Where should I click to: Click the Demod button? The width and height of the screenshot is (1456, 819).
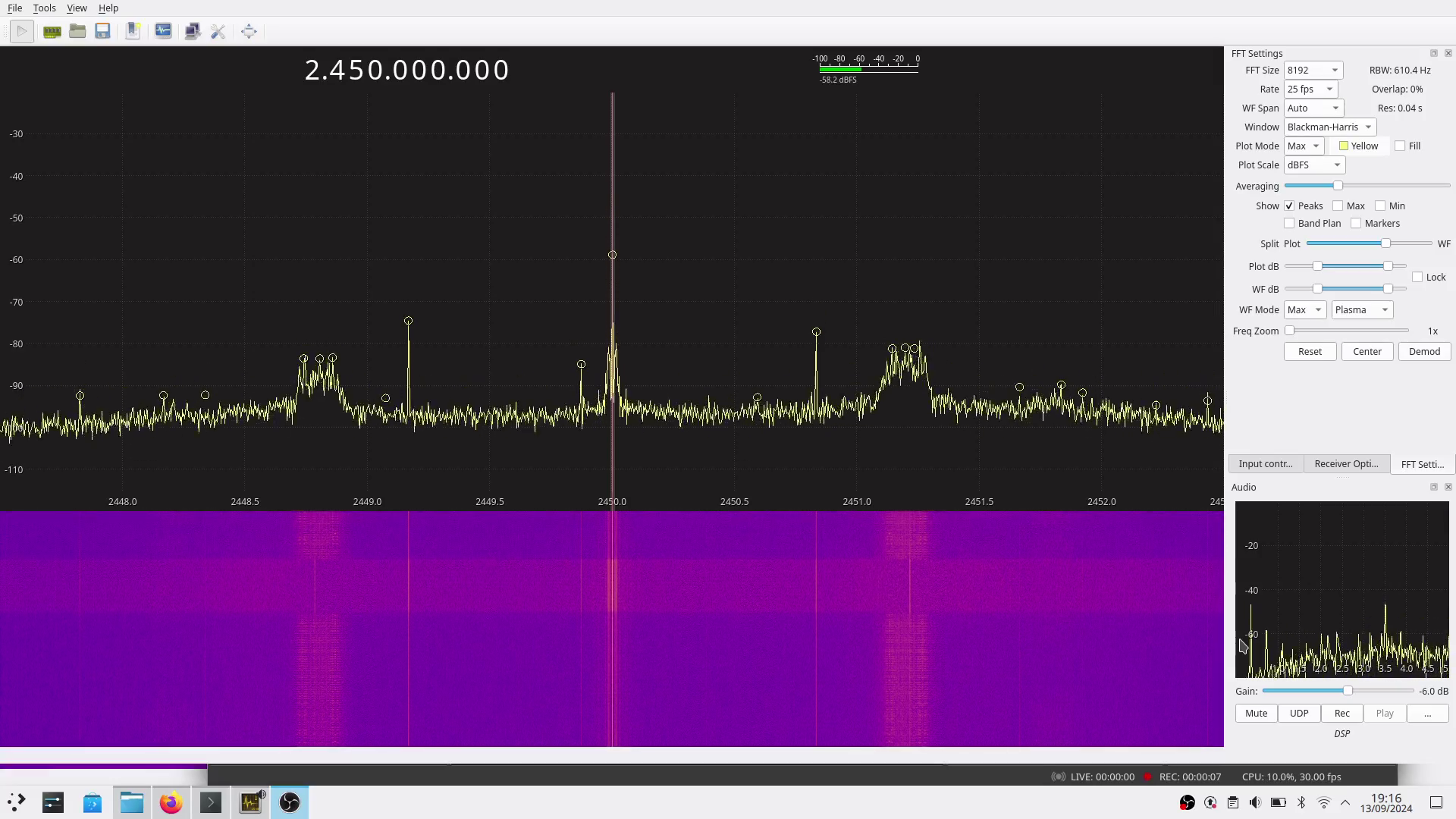[x=1424, y=352]
